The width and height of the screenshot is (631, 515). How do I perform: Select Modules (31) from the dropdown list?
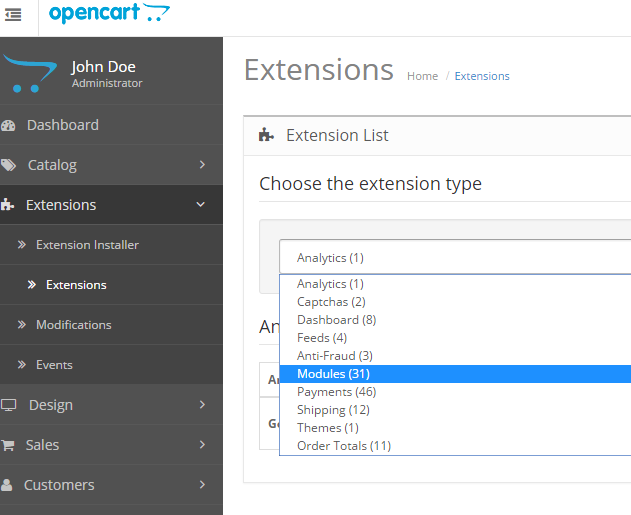click(x=333, y=374)
